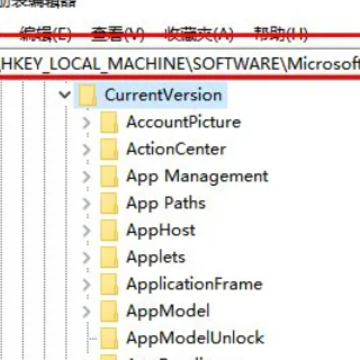Open the 查看(V) menu
The image size is (360, 360).
[x=117, y=34]
